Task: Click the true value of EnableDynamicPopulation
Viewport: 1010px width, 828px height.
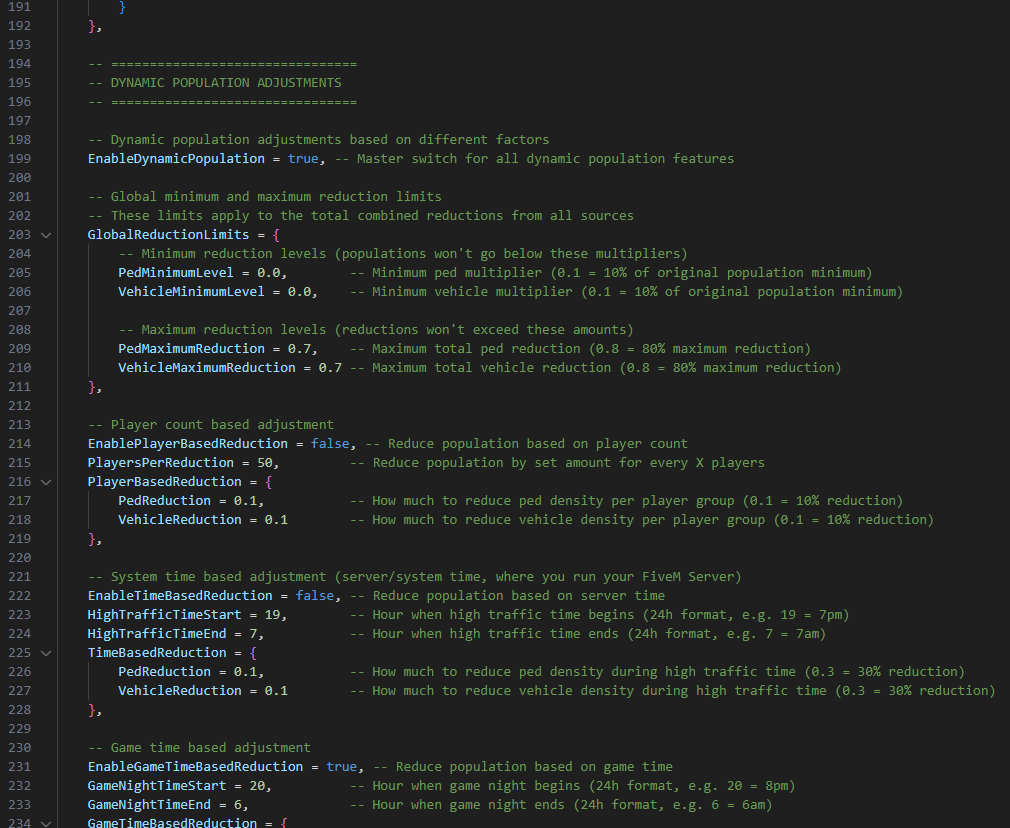Action: click(x=303, y=159)
